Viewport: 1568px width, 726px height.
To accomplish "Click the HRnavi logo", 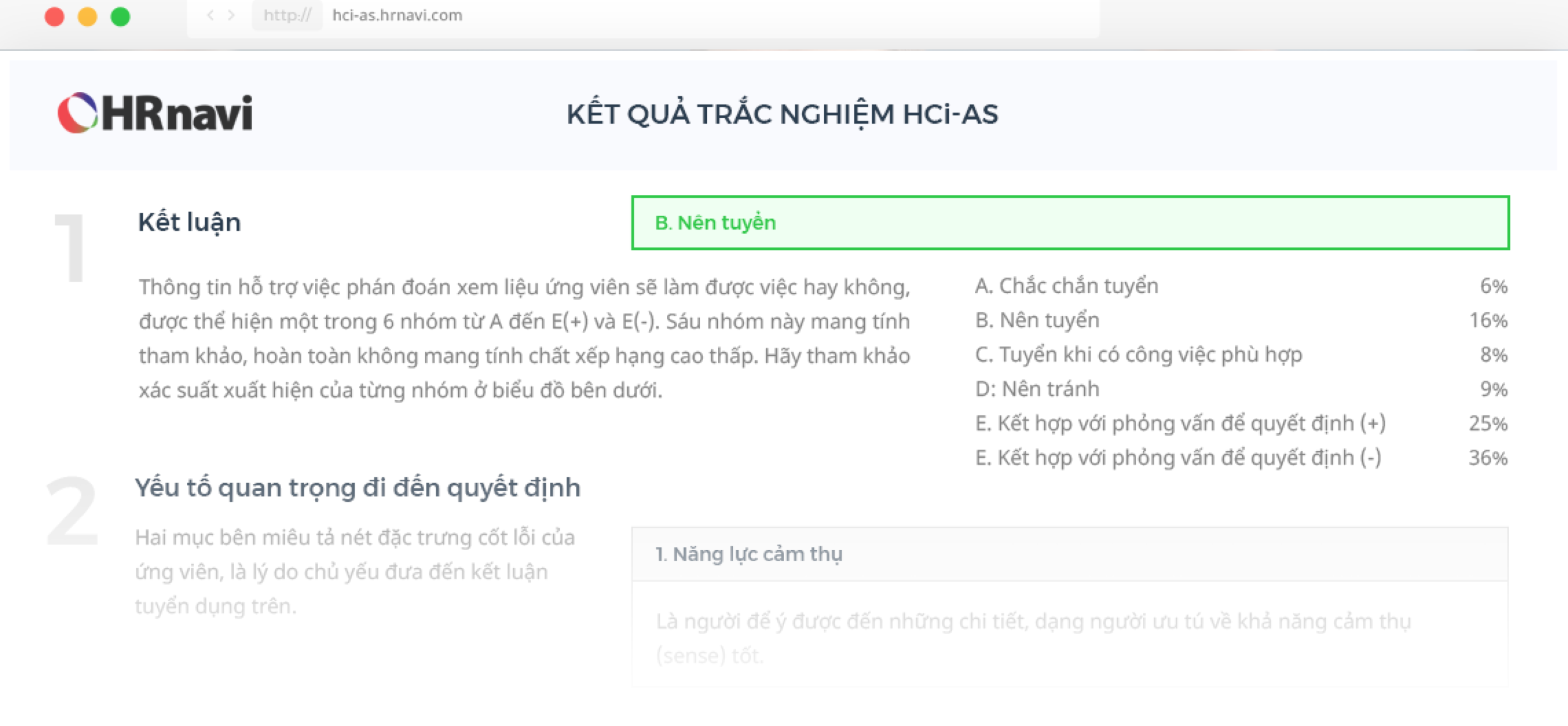I will (155, 113).
